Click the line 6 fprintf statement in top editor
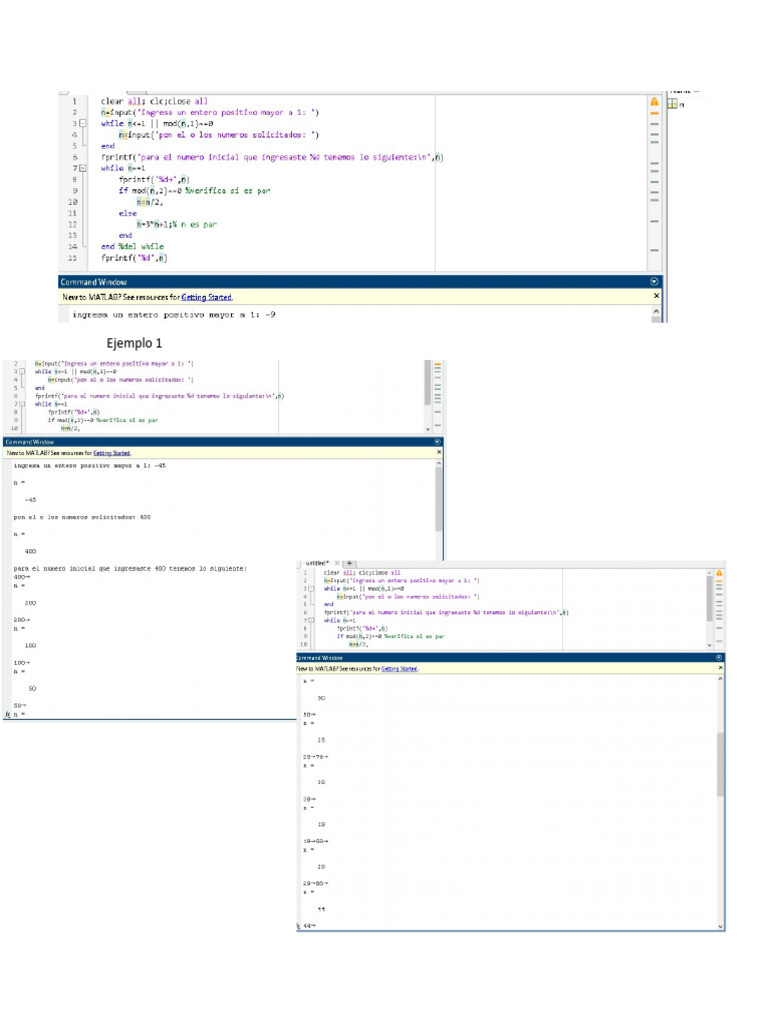The height and width of the screenshot is (1024, 768). 272,157
